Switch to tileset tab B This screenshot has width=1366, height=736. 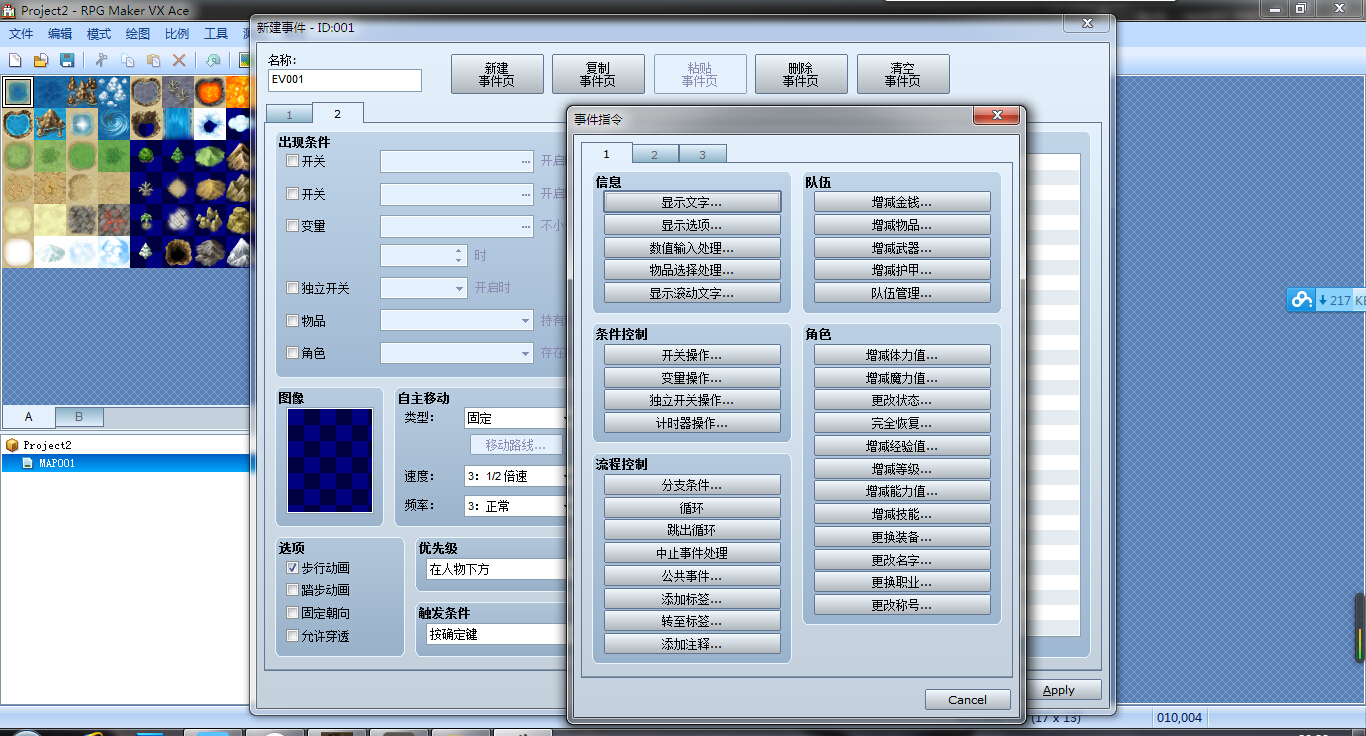click(79, 417)
